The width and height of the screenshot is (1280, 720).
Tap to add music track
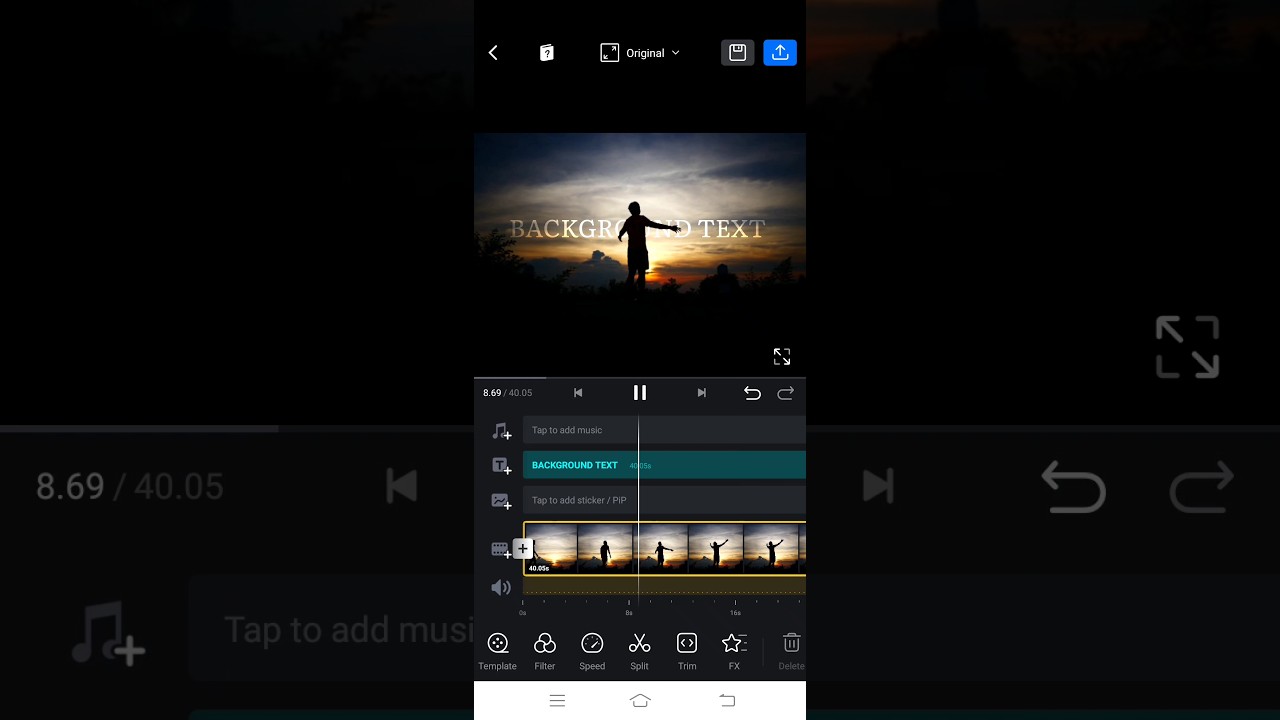567,430
